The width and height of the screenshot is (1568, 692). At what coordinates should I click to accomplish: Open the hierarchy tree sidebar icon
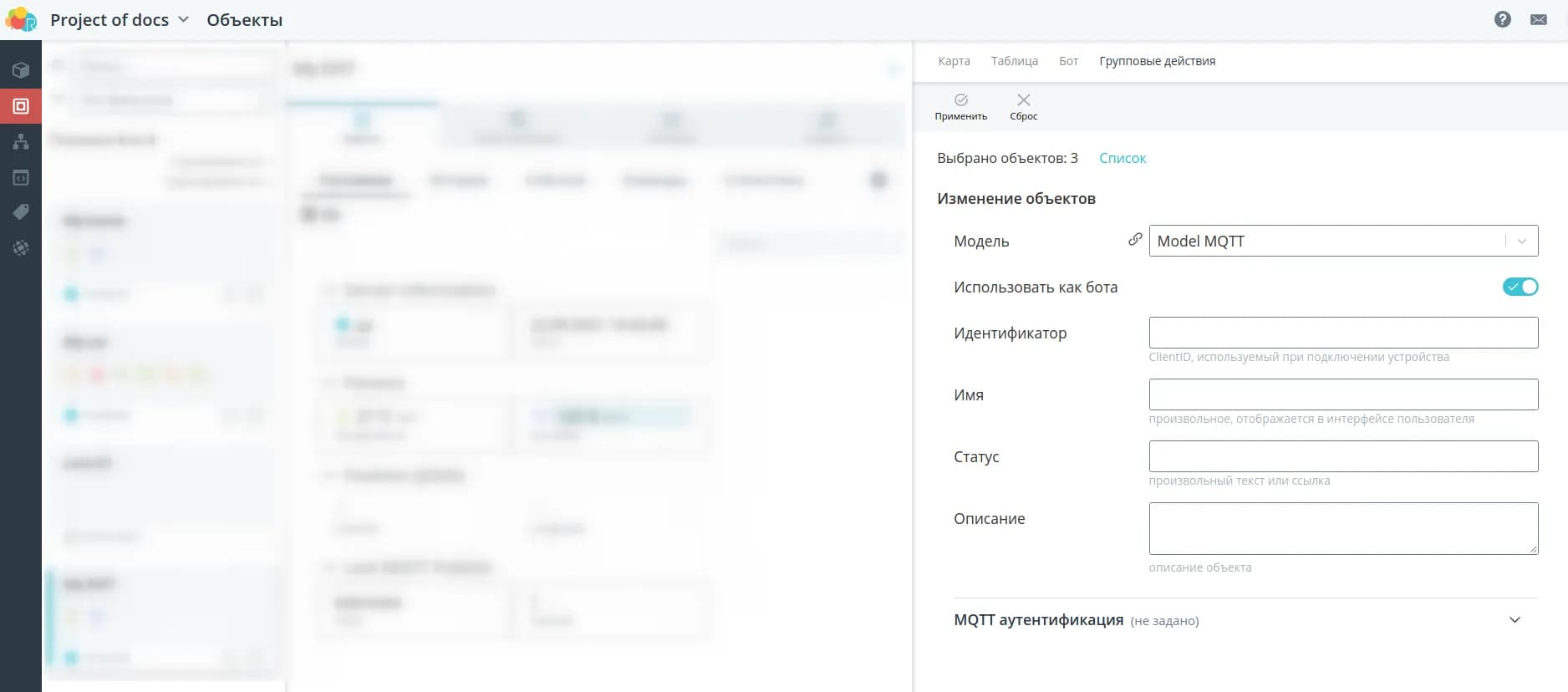coord(21,142)
